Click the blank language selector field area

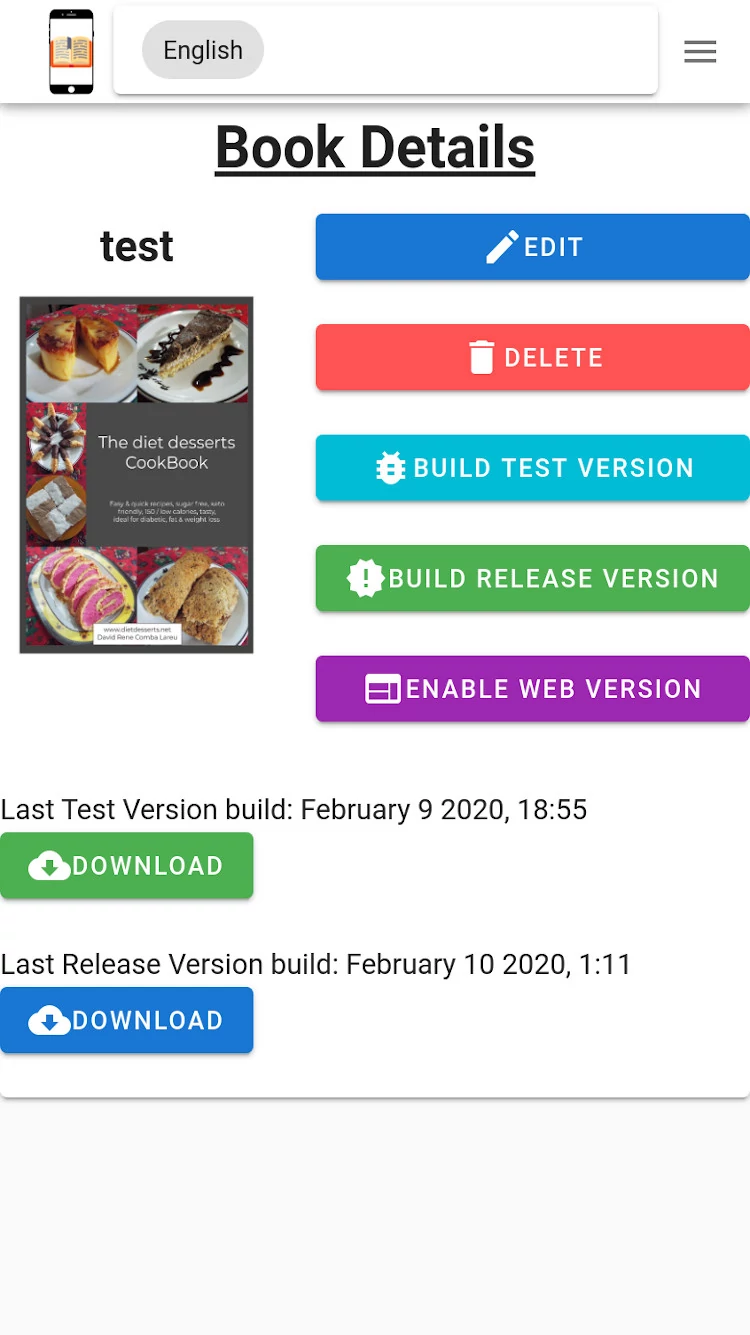tap(460, 50)
